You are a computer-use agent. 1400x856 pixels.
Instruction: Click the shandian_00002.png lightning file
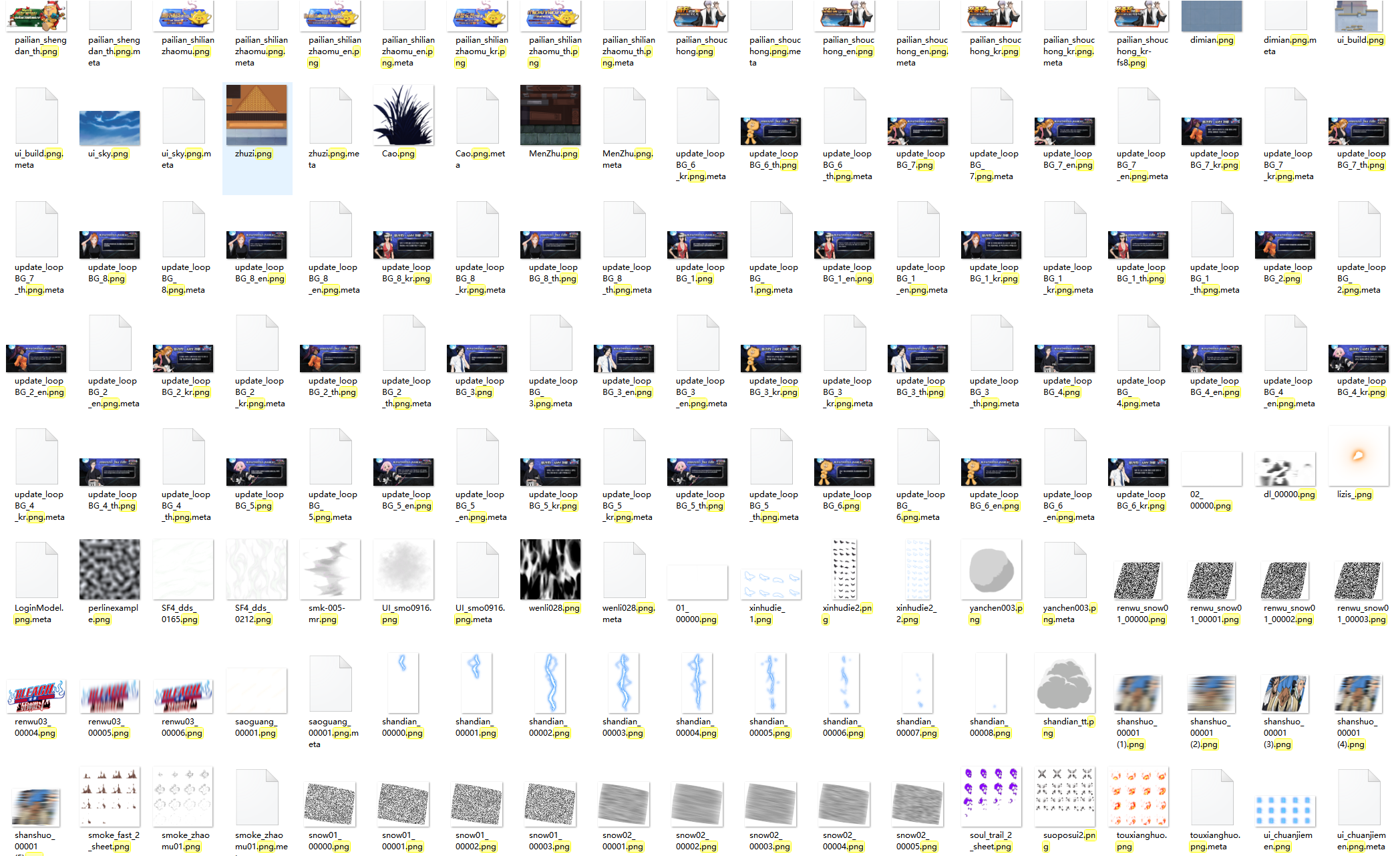(x=550, y=683)
